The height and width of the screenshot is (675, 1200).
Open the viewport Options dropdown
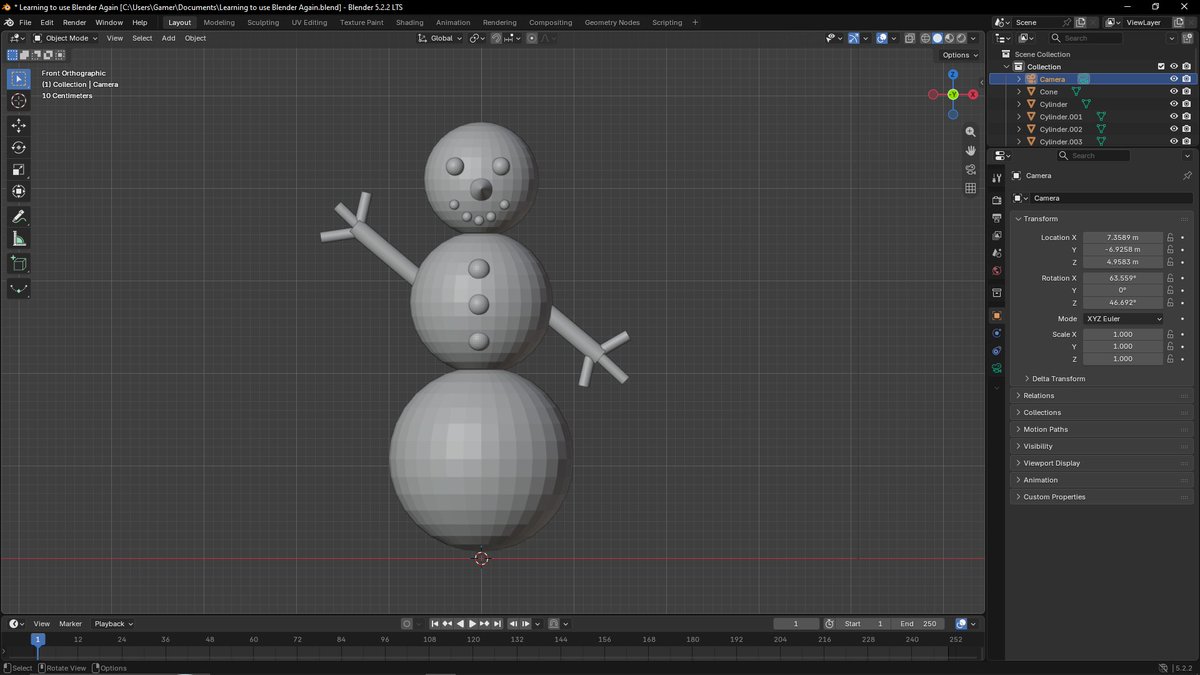(x=958, y=55)
